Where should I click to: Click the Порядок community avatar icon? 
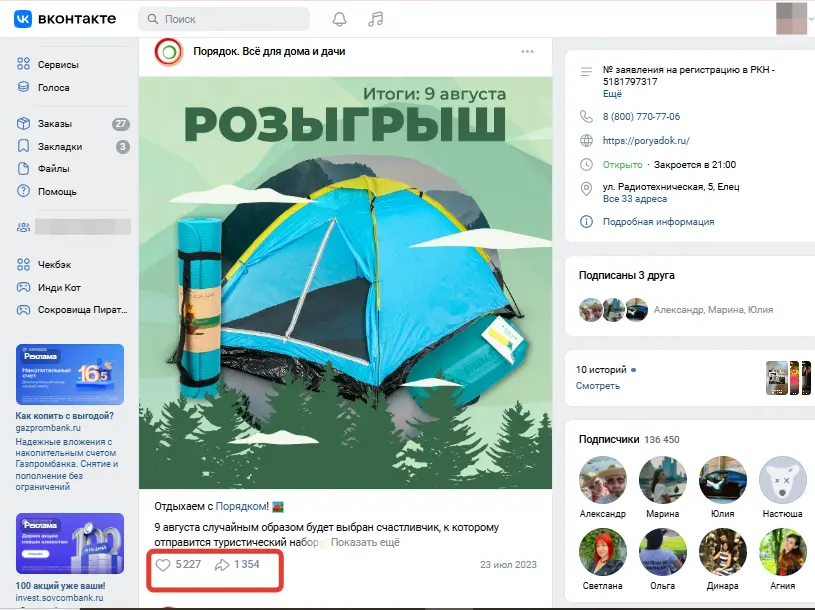click(168, 52)
